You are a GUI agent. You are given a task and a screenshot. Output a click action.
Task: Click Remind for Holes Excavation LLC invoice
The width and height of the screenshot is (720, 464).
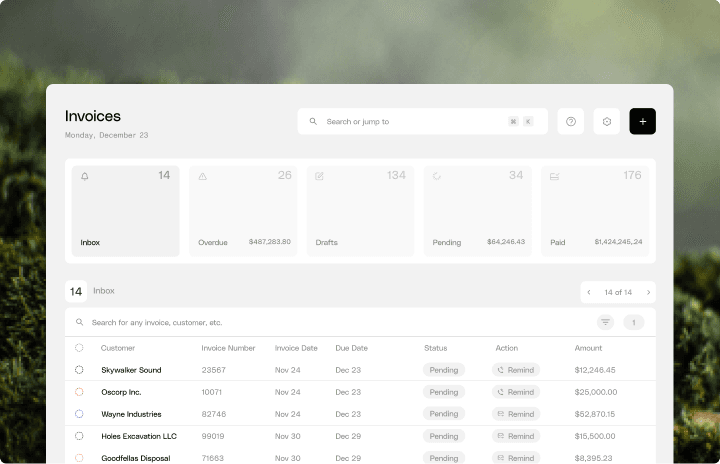[x=516, y=436]
